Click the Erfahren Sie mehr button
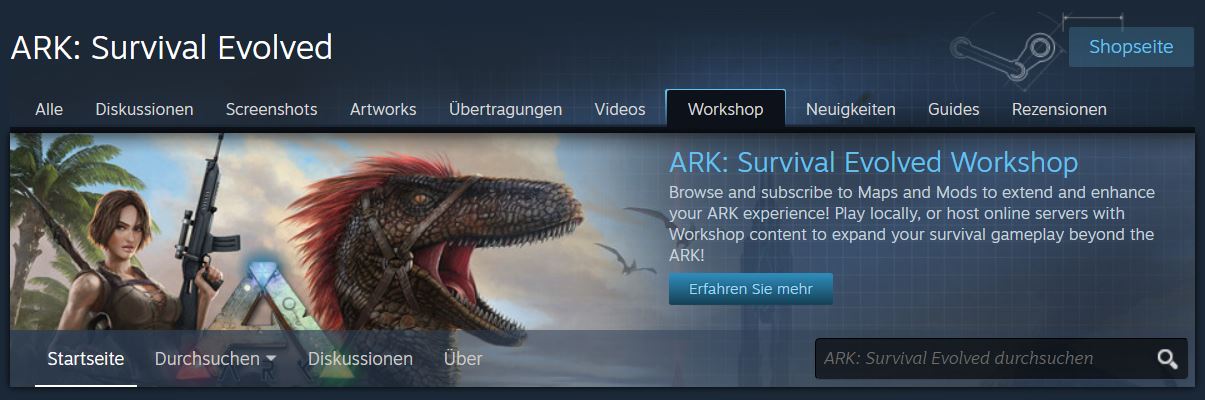The height and width of the screenshot is (400, 1205). [750, 289]
